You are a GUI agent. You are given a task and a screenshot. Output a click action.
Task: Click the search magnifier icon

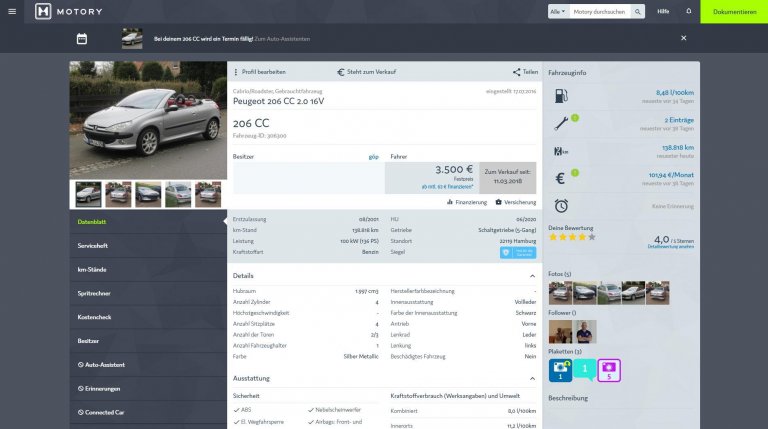637,12
